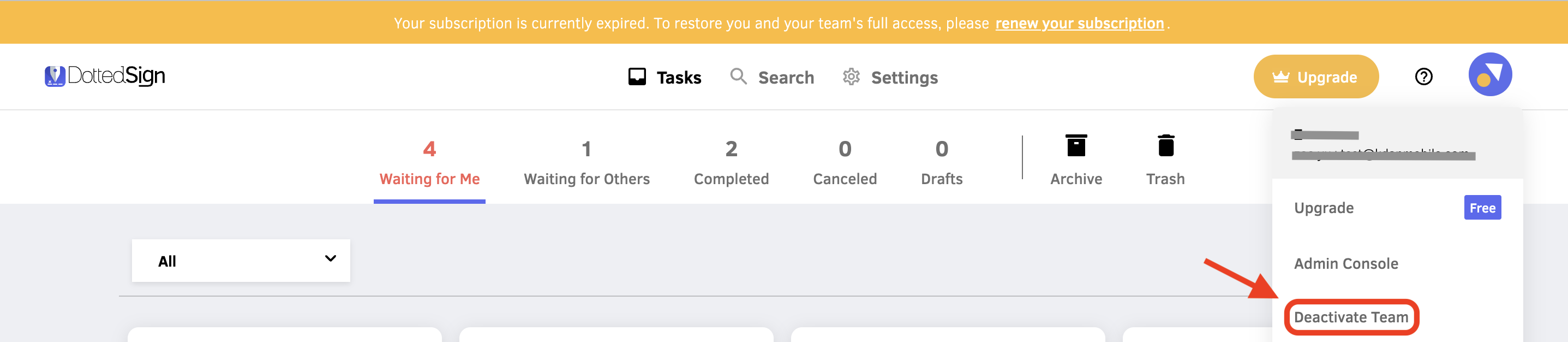Image resolution: width=1568 pixels, height=342 pixels.
Task: Click the Tasks inbox icon
Action: [x=637, y=77]
